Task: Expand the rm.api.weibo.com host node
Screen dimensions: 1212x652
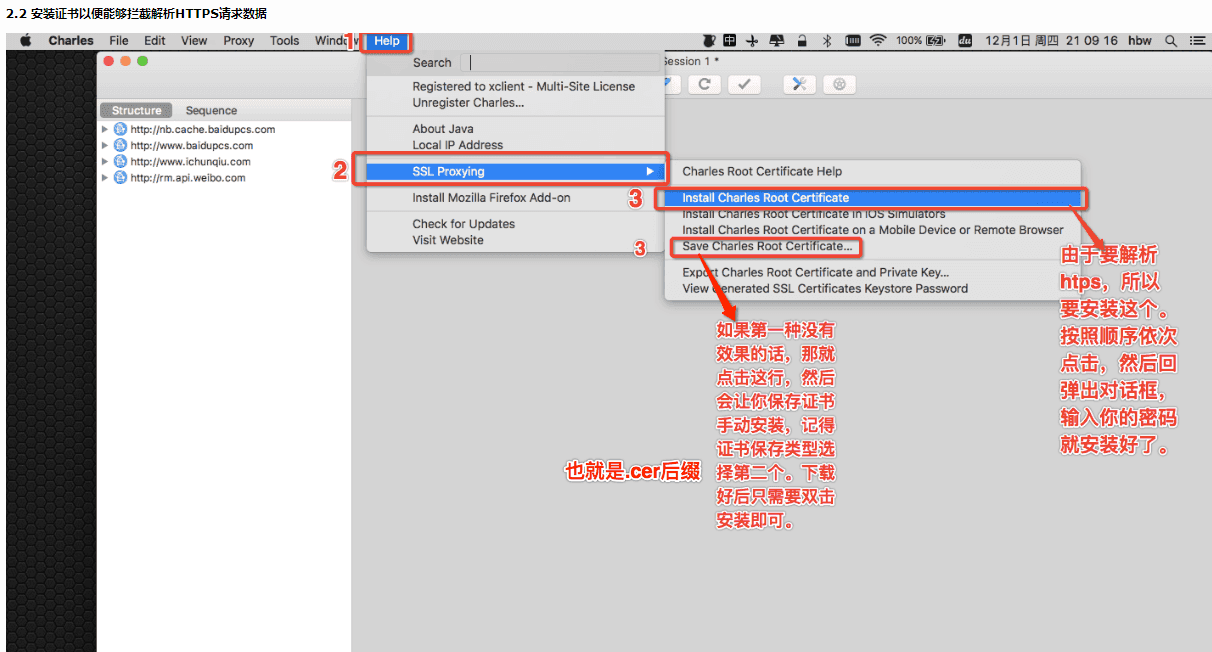Action: point(105,177)
